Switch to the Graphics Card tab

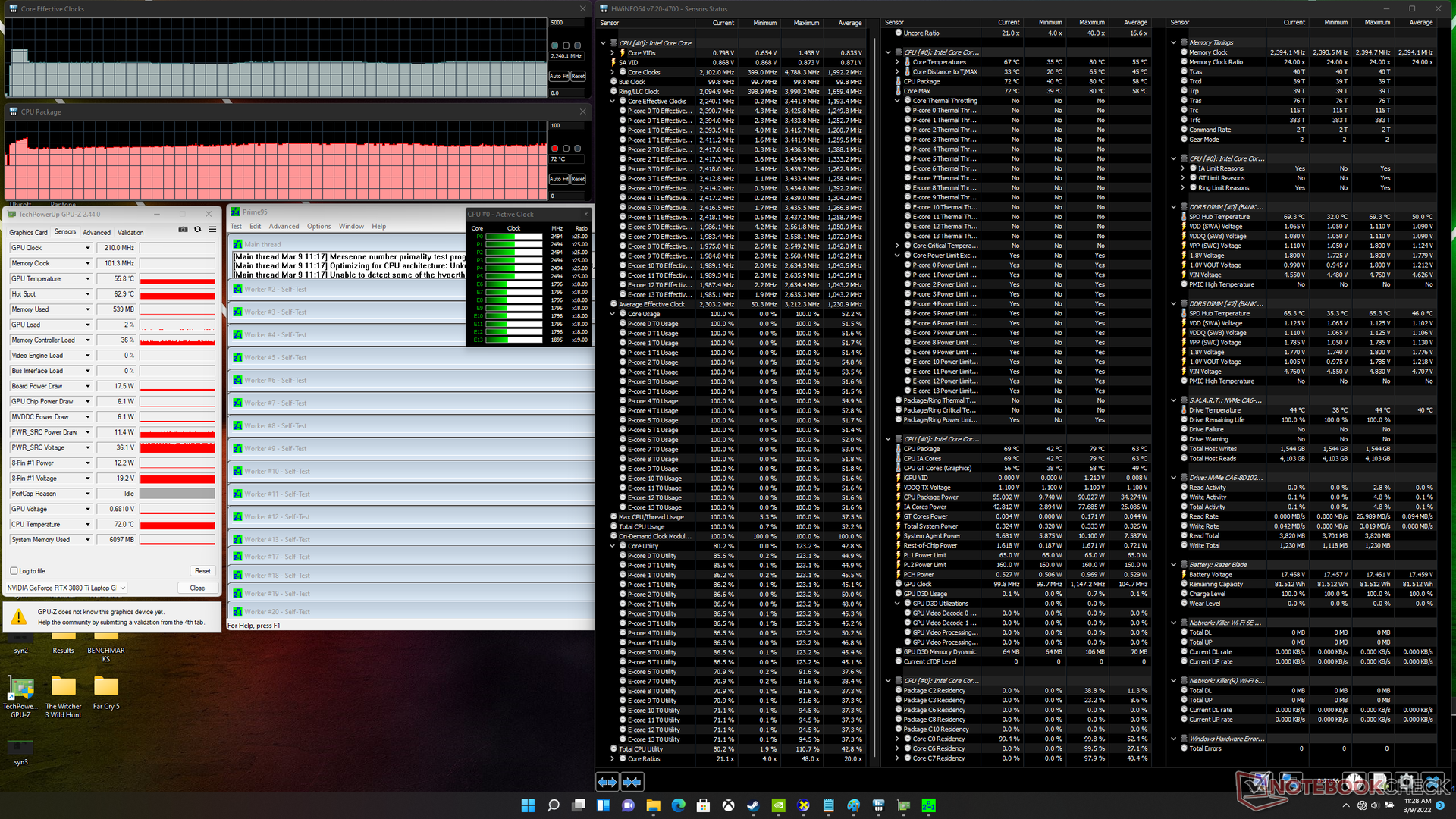click(28, 232)
